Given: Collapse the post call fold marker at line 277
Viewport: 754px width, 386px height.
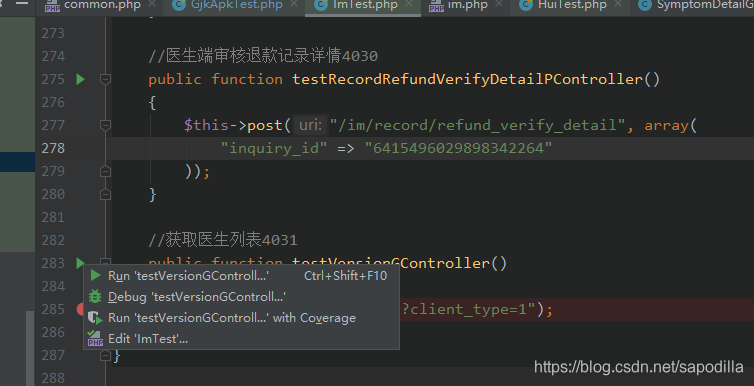Looking at the screenshot, I should 105,125.
